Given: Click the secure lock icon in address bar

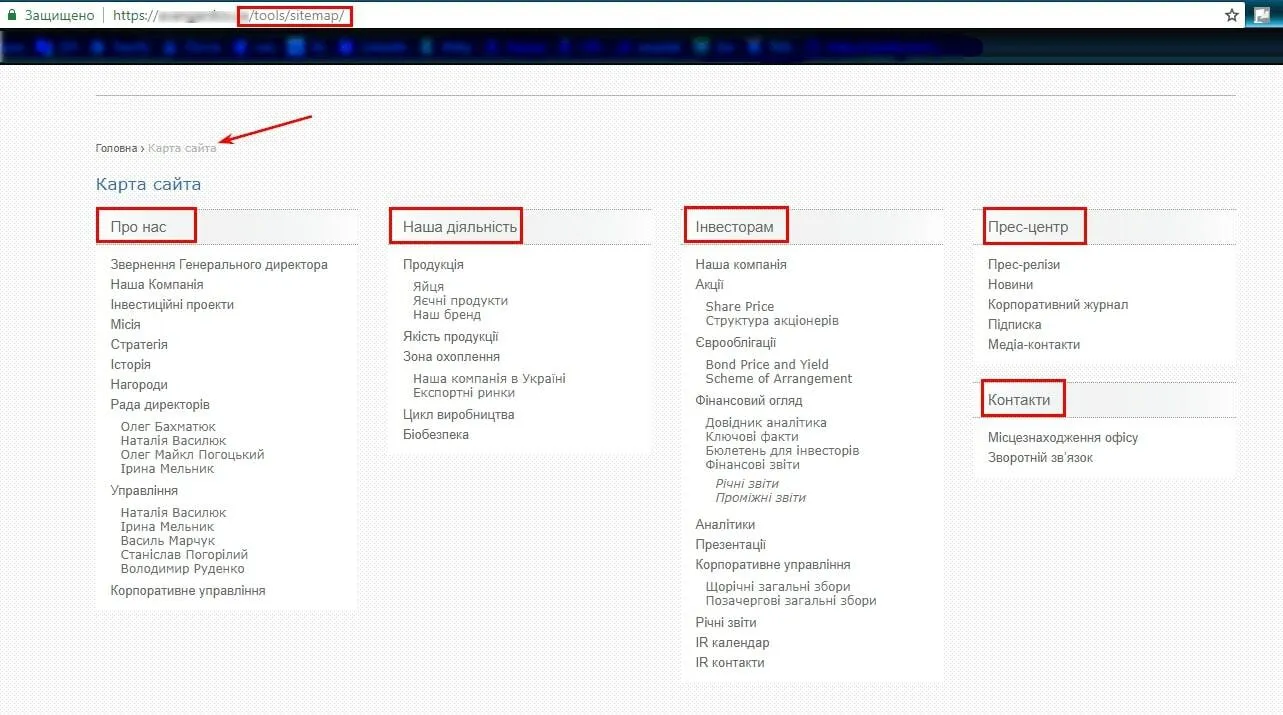Looking at the screenshot, I should (12, 15).
